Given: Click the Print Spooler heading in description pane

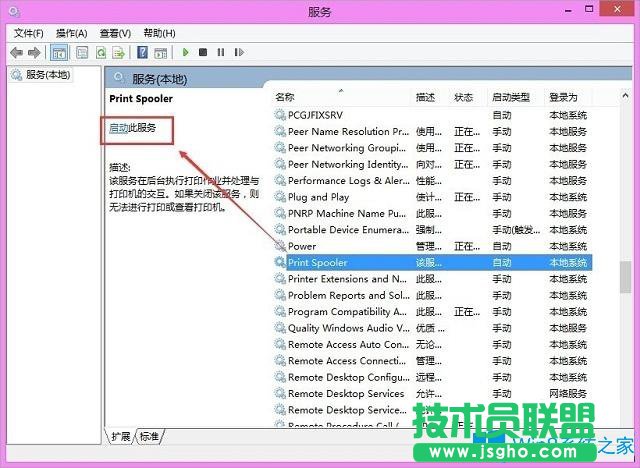Looking at the screenshot, I should pos(141,99).
